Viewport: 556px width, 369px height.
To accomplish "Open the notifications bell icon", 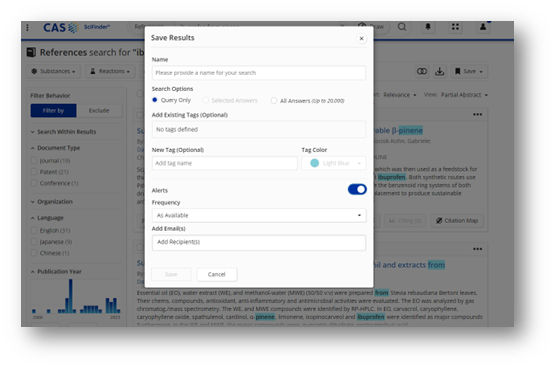I will point(428,27).
